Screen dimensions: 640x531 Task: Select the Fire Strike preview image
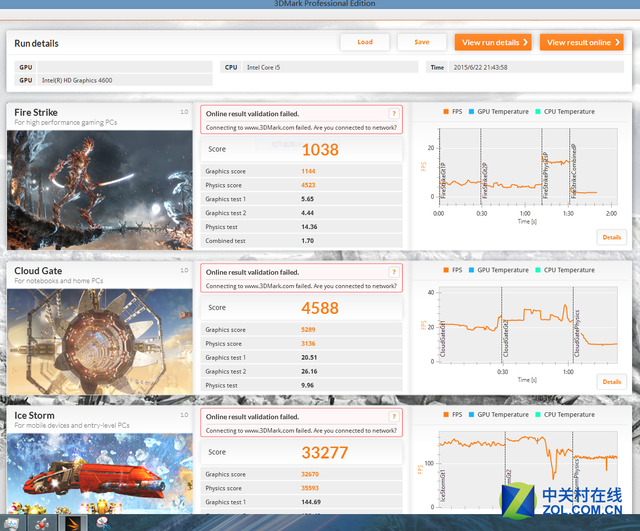click(x=100, y=190)
